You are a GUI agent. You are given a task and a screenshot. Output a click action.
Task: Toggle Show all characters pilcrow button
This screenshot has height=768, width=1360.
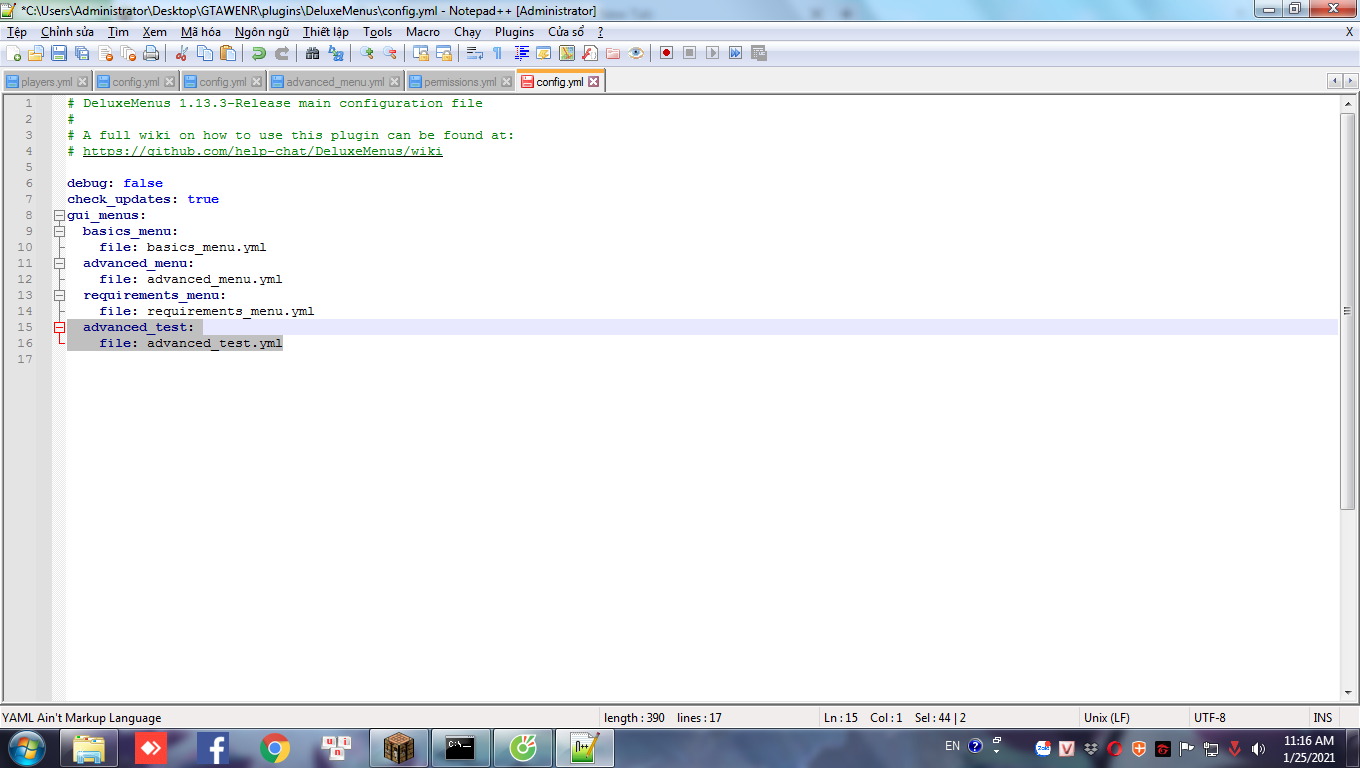[497, 53]
